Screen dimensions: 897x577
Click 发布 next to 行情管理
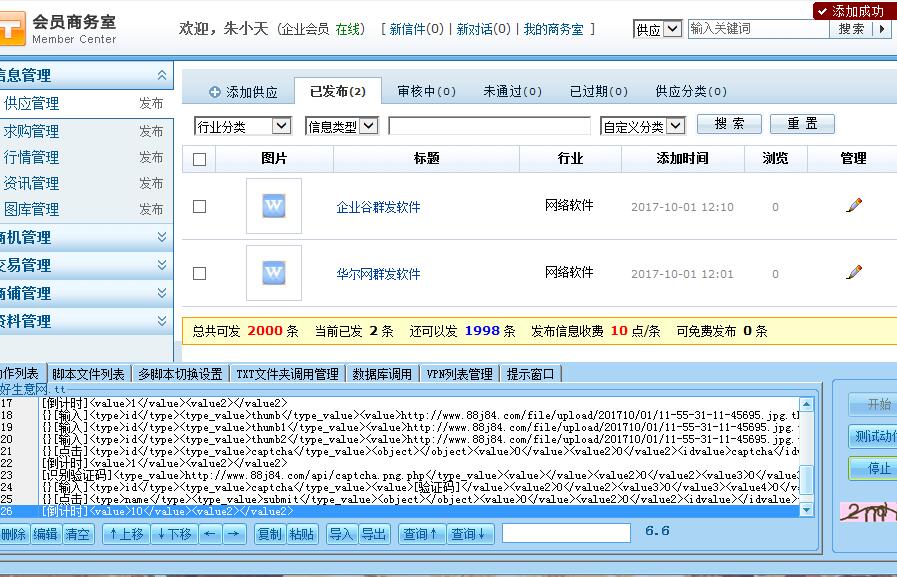click(x=151, y=157)
